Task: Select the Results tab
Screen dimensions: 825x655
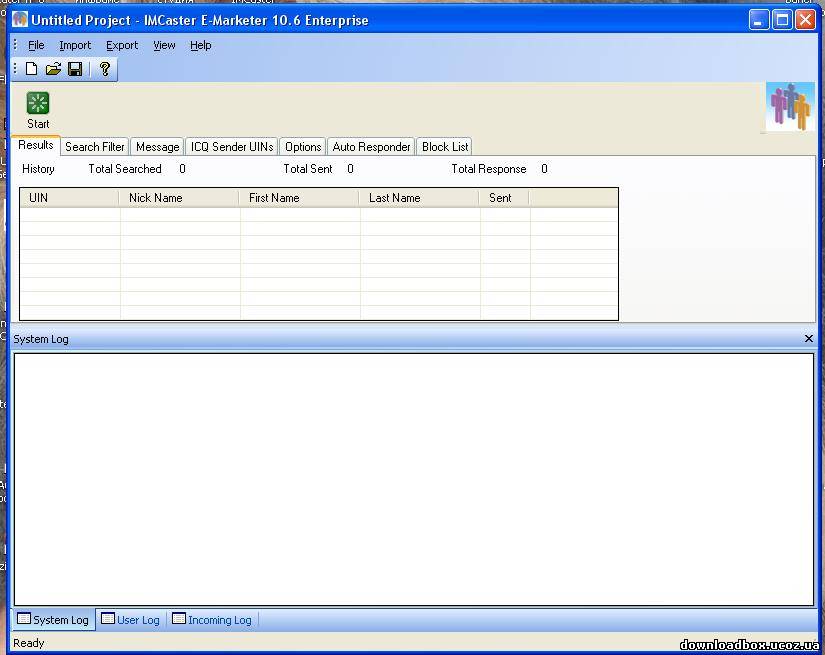Action: tap(36, 145)
